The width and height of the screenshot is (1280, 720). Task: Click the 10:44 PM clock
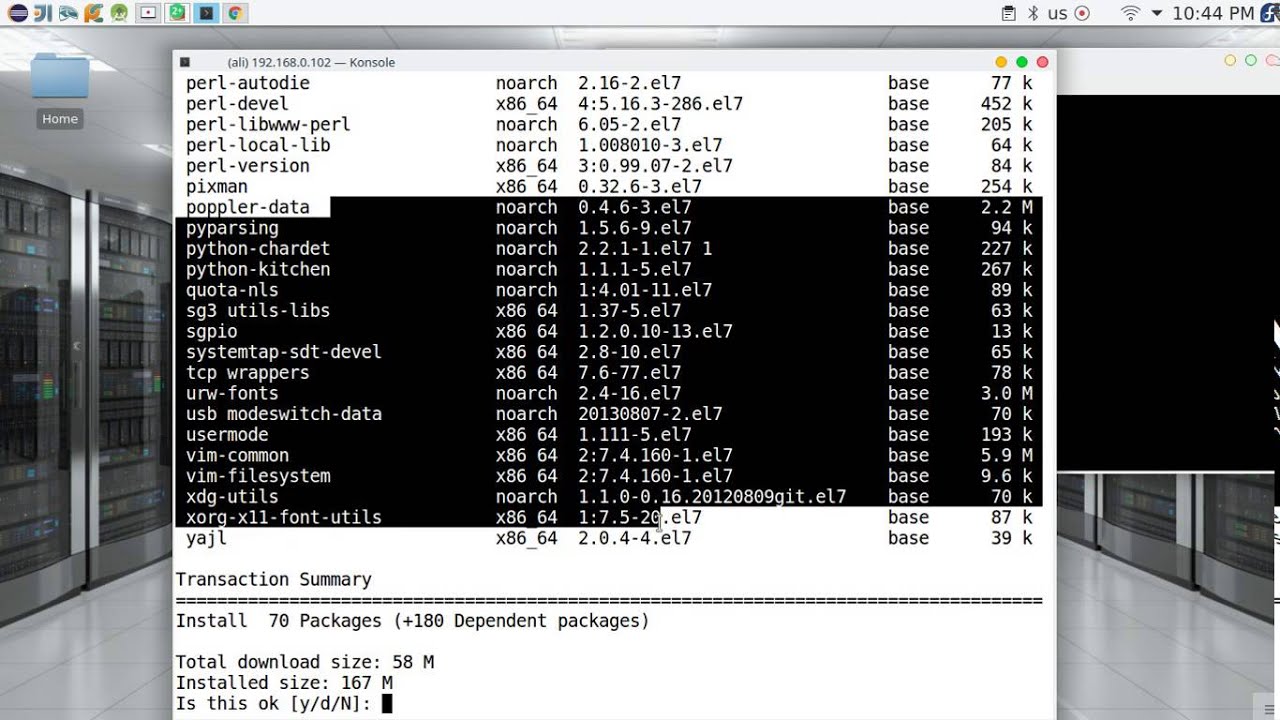(x=1212, y=13)
